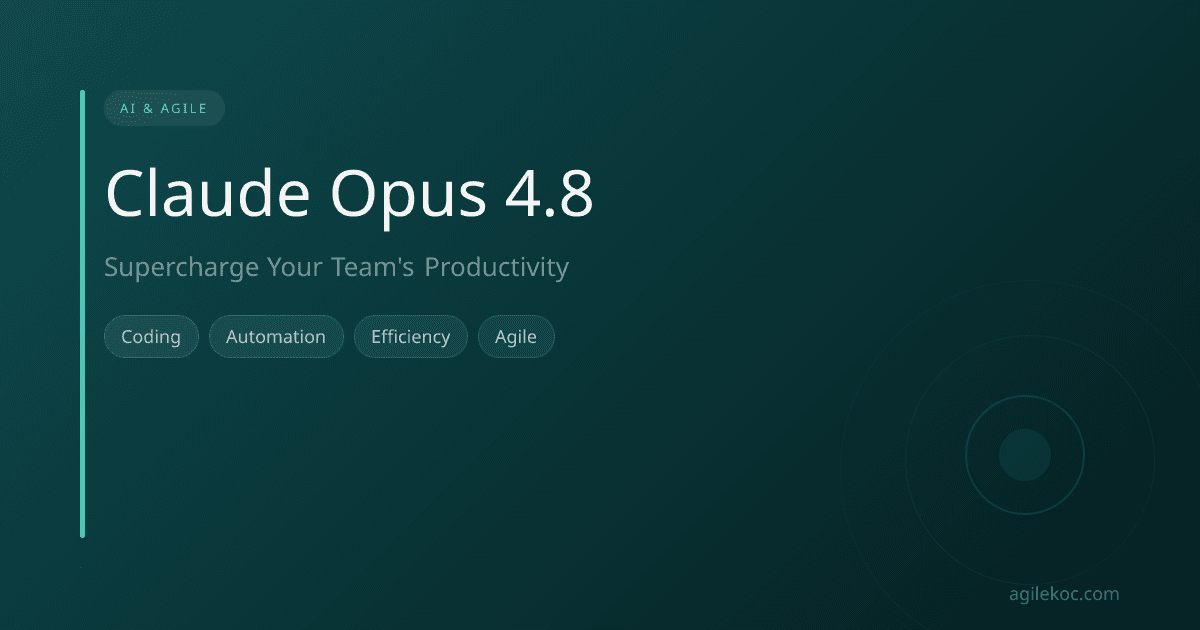The width and height of the screenshot is (1200, 630).
Task: Select the Automation tag pill
Action: tap(276, 337)
